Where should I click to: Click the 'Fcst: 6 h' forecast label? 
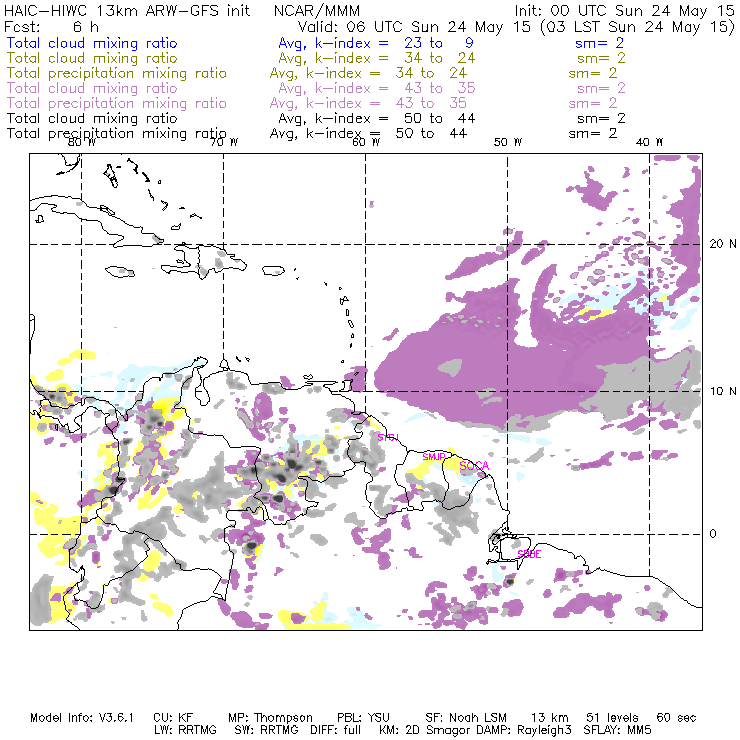coord(51,26)
